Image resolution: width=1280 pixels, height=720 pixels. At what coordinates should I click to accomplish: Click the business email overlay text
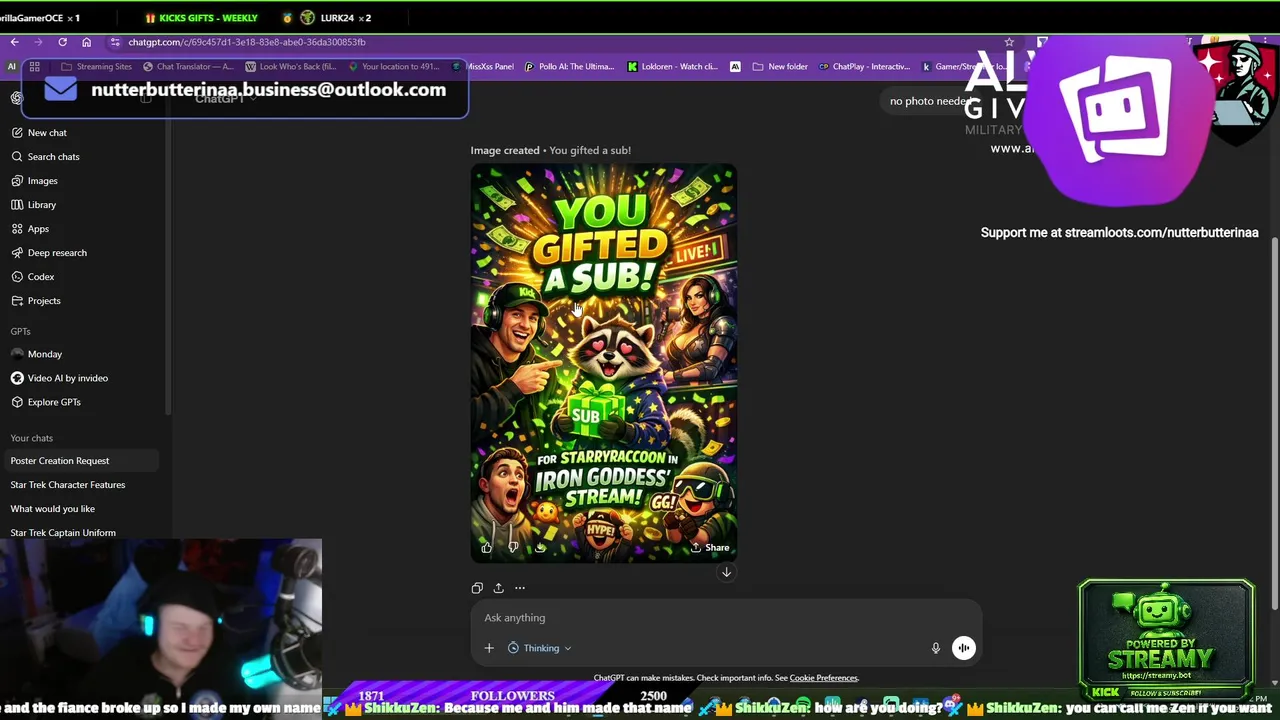268,89
